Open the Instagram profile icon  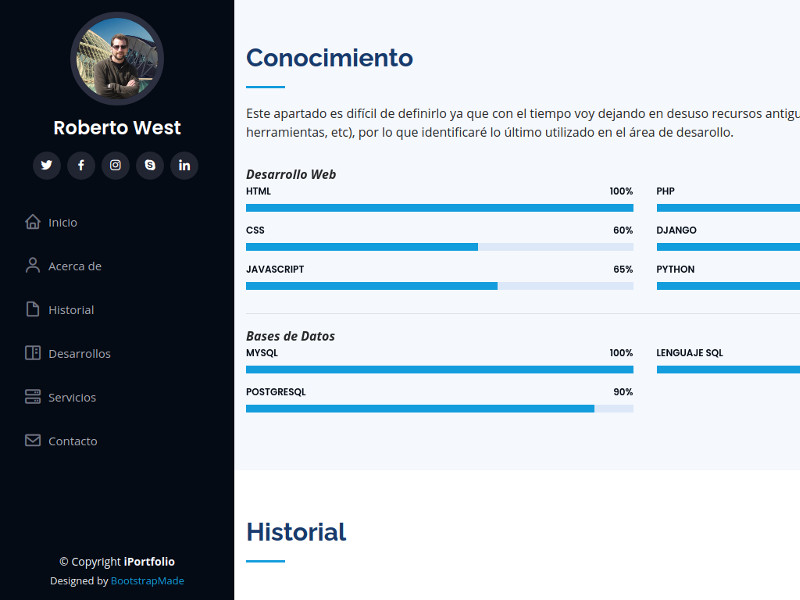point(115,165)
